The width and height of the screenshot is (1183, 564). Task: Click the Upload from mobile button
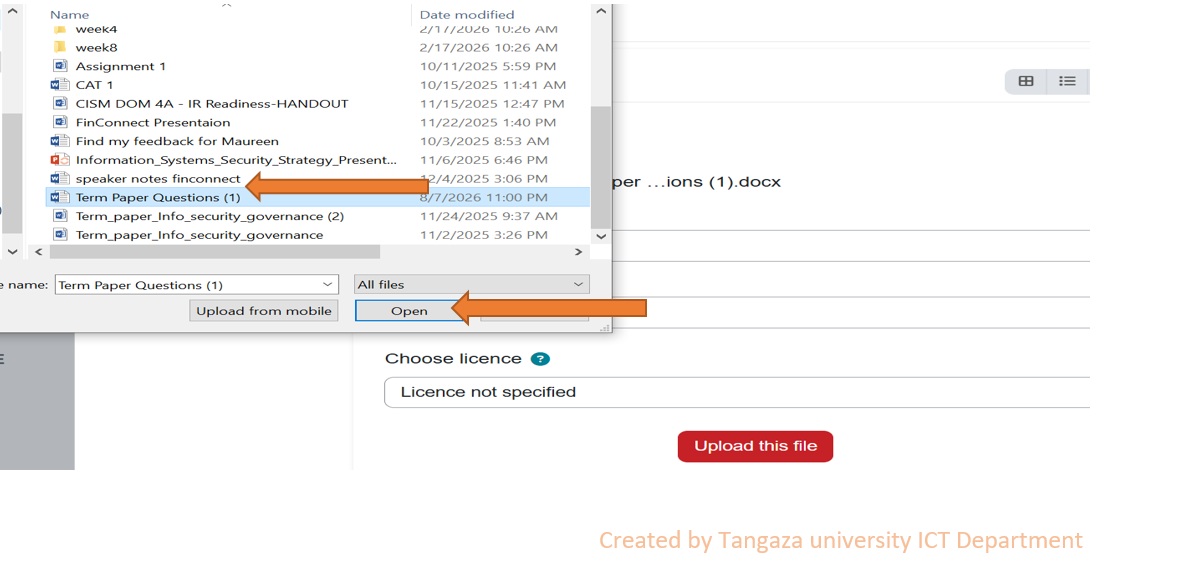264,311
